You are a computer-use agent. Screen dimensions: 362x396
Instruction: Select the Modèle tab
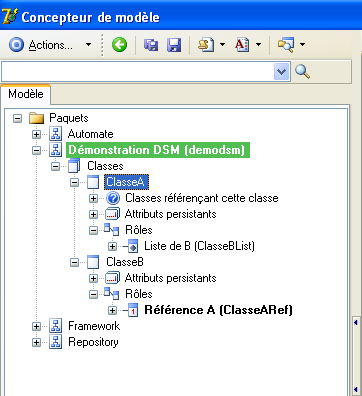coord(26,94)
